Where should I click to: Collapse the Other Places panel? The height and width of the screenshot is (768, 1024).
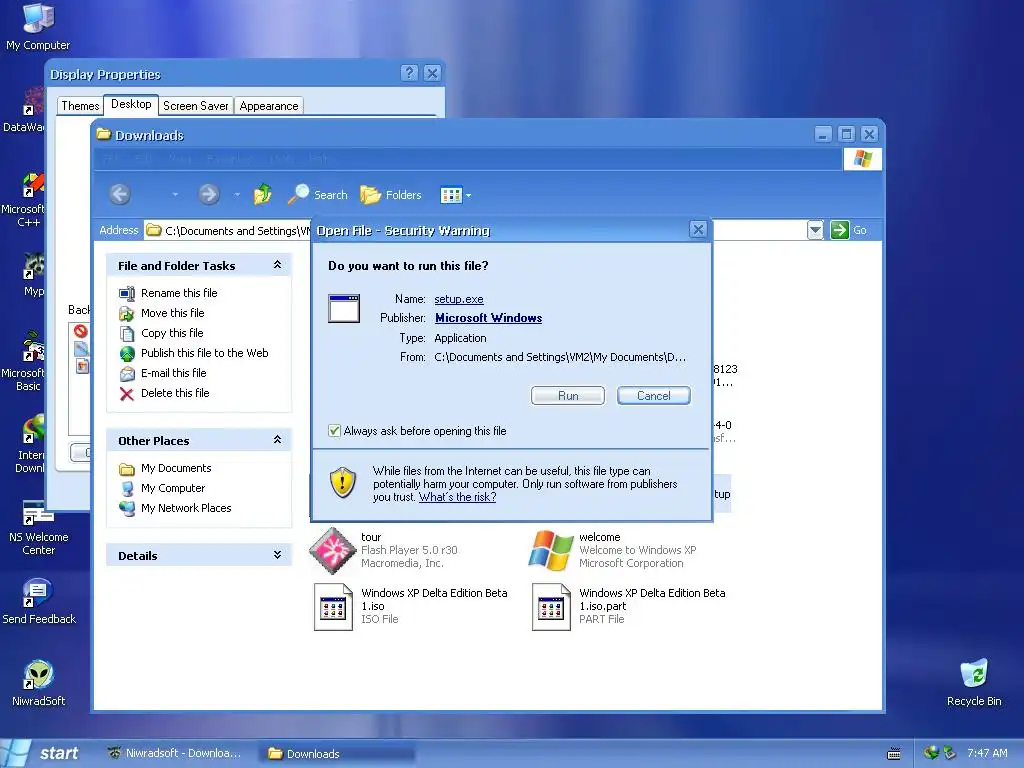[278, 440]
